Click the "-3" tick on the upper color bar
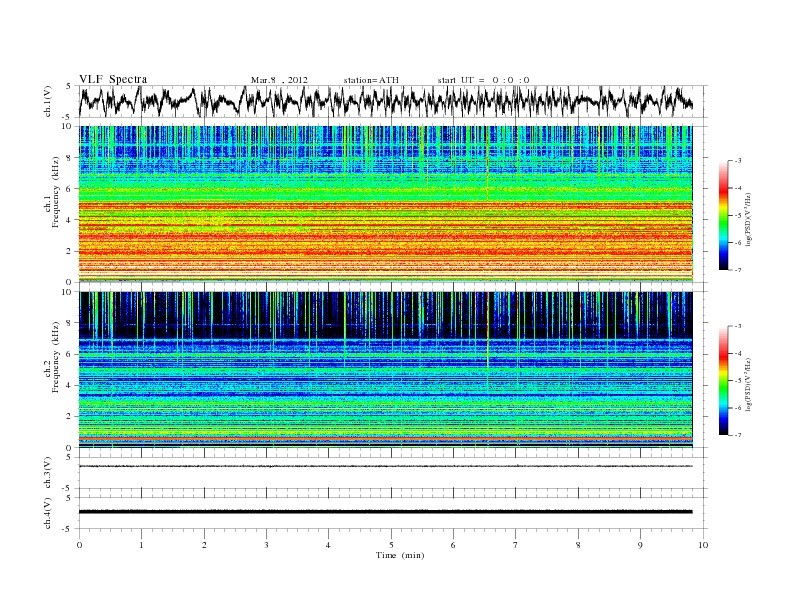This screenshot has width=792, height=612. pos(738,161)
